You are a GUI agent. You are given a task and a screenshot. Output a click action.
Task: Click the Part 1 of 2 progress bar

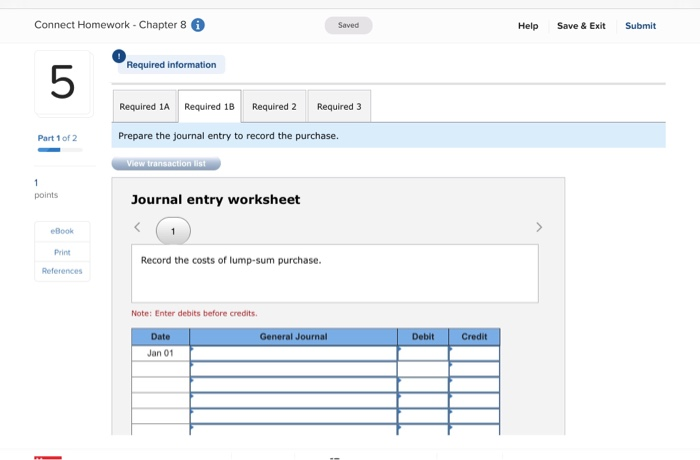pyautogui.click(x=60, y=150)
